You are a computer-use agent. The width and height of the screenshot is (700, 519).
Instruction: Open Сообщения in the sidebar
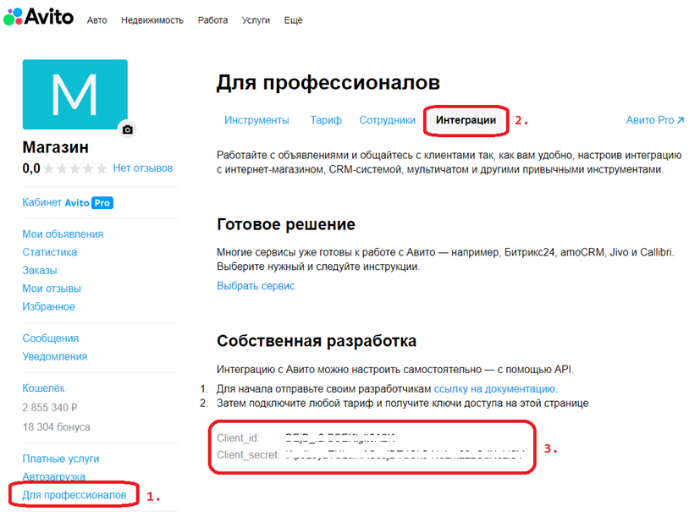[x=54, y=338]
